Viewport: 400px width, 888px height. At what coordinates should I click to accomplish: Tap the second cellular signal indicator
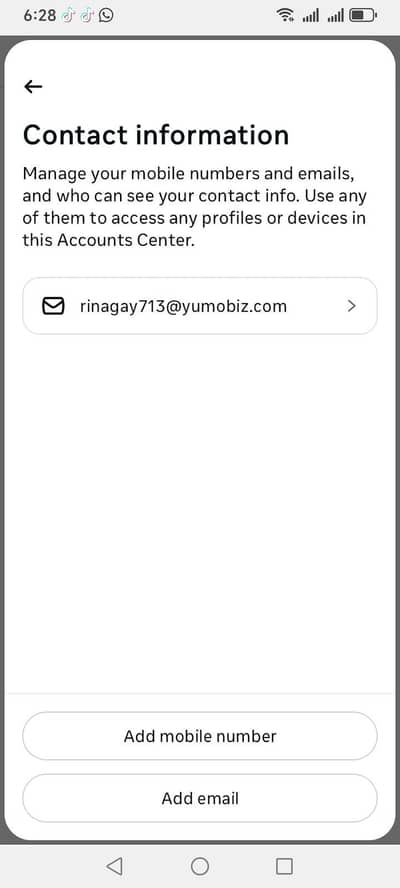pos(335,15)
